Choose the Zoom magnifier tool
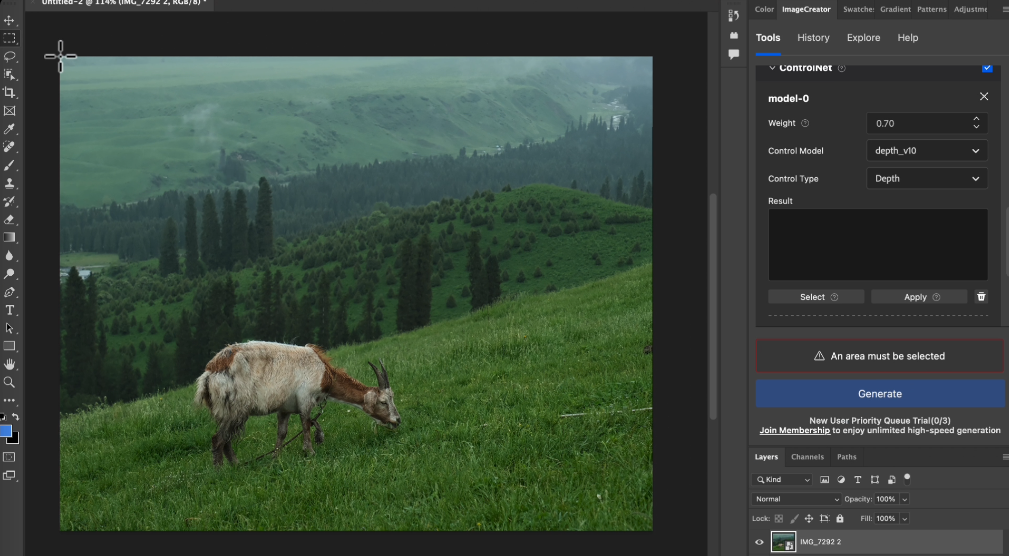 pyautogui.click(x=10, y=382)
